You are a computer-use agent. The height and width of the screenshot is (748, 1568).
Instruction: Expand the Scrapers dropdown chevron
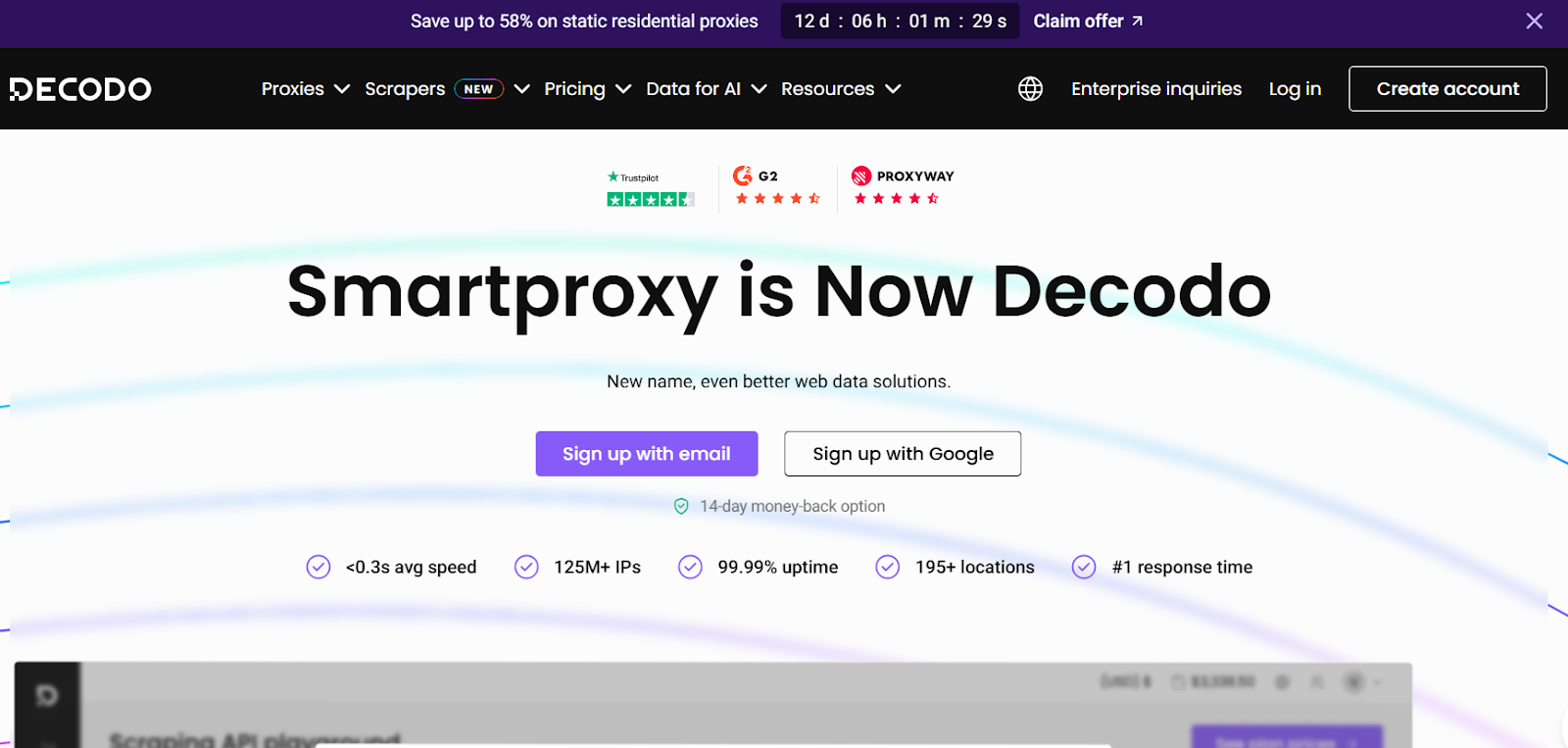tap(522, 89)
